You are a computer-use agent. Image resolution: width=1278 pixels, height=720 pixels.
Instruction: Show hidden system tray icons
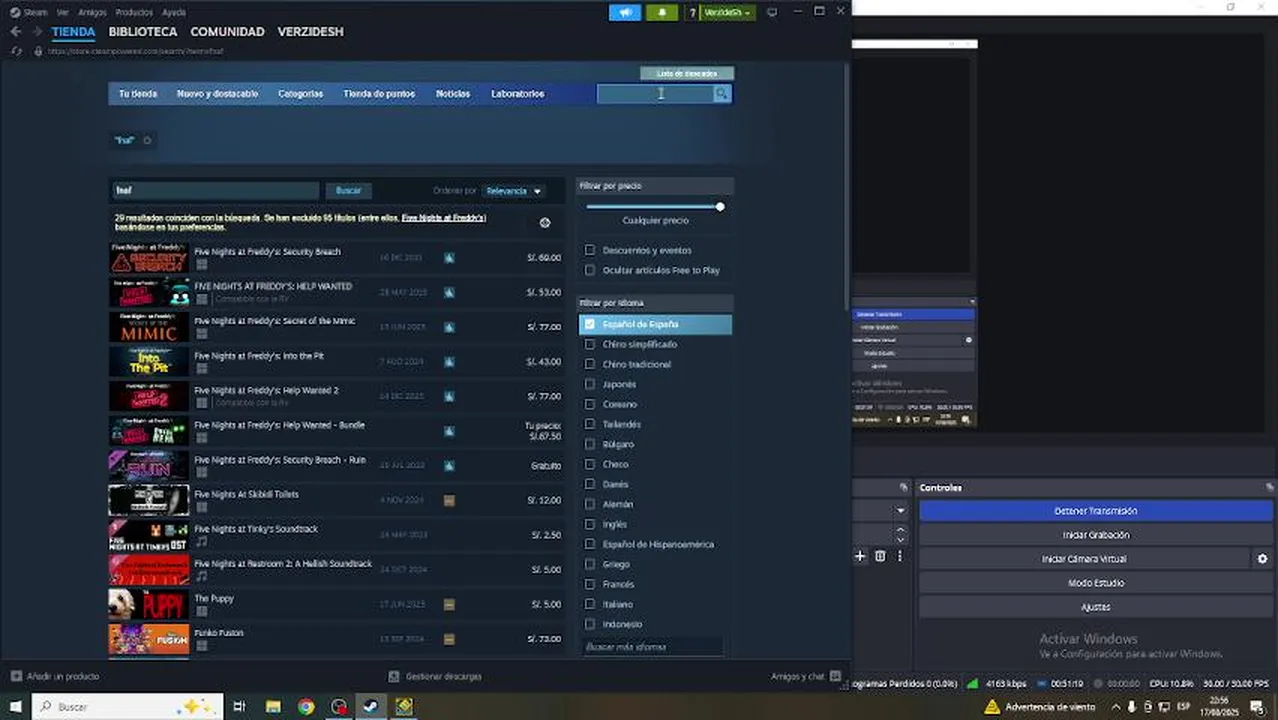(1116, 707)
